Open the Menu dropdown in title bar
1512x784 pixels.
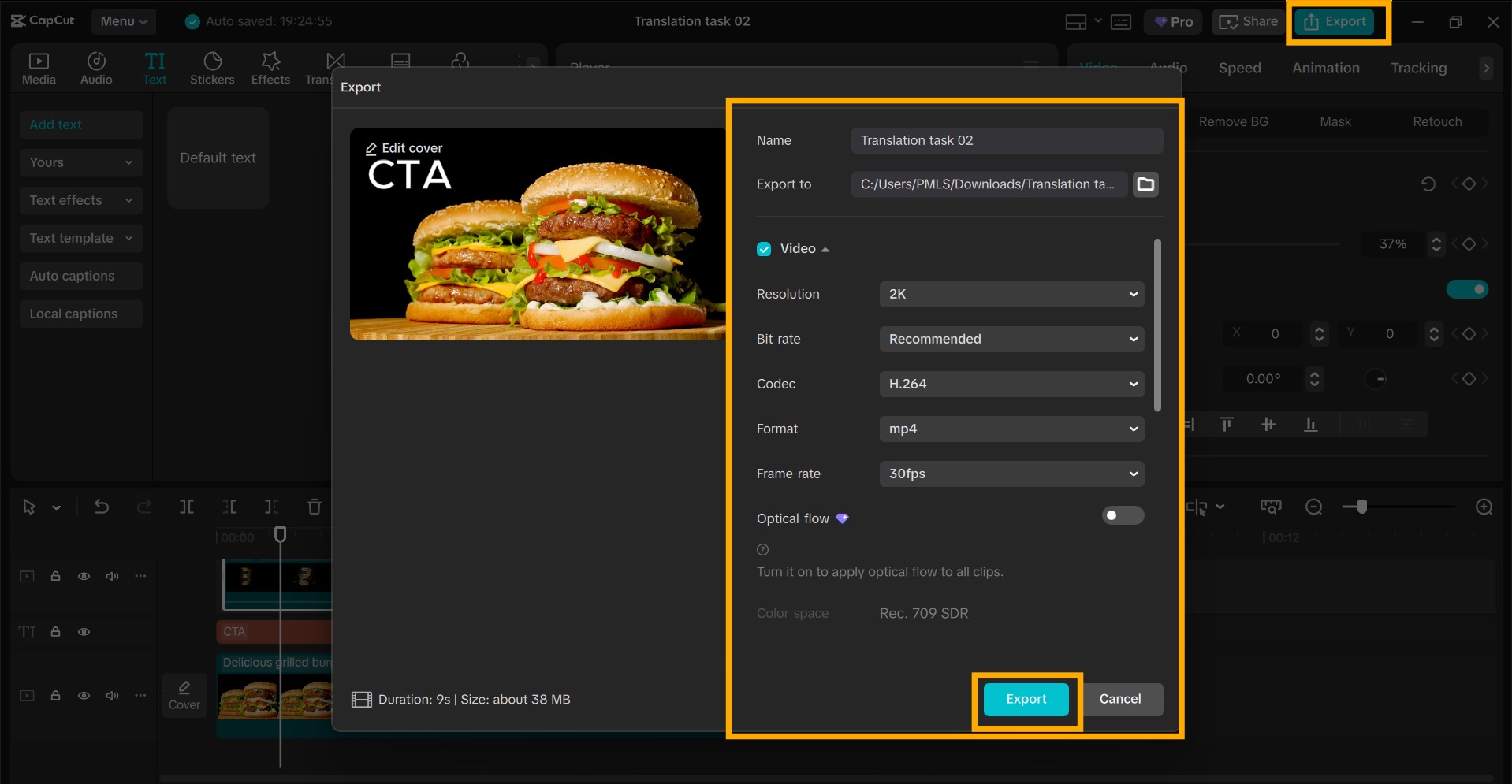124,21
